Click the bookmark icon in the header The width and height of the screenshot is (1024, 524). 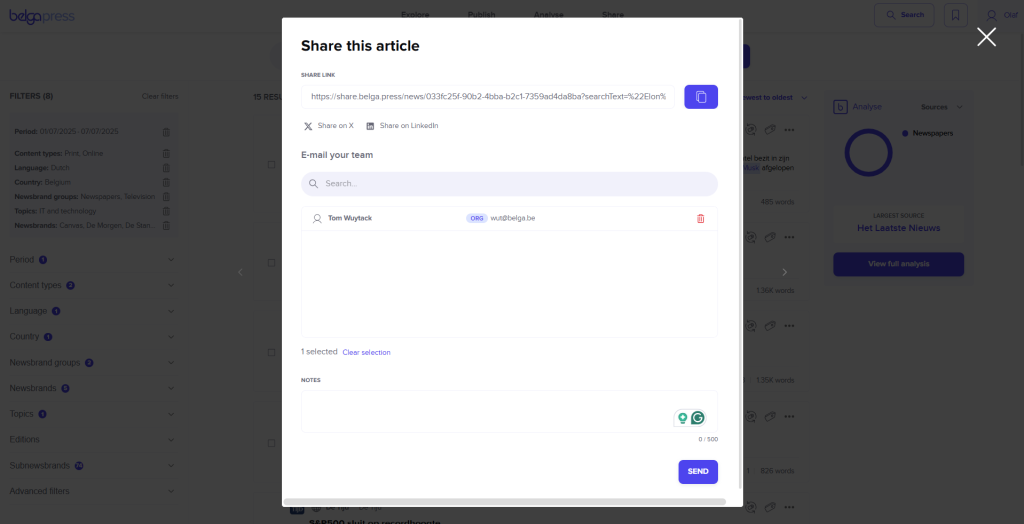point(955,15)
